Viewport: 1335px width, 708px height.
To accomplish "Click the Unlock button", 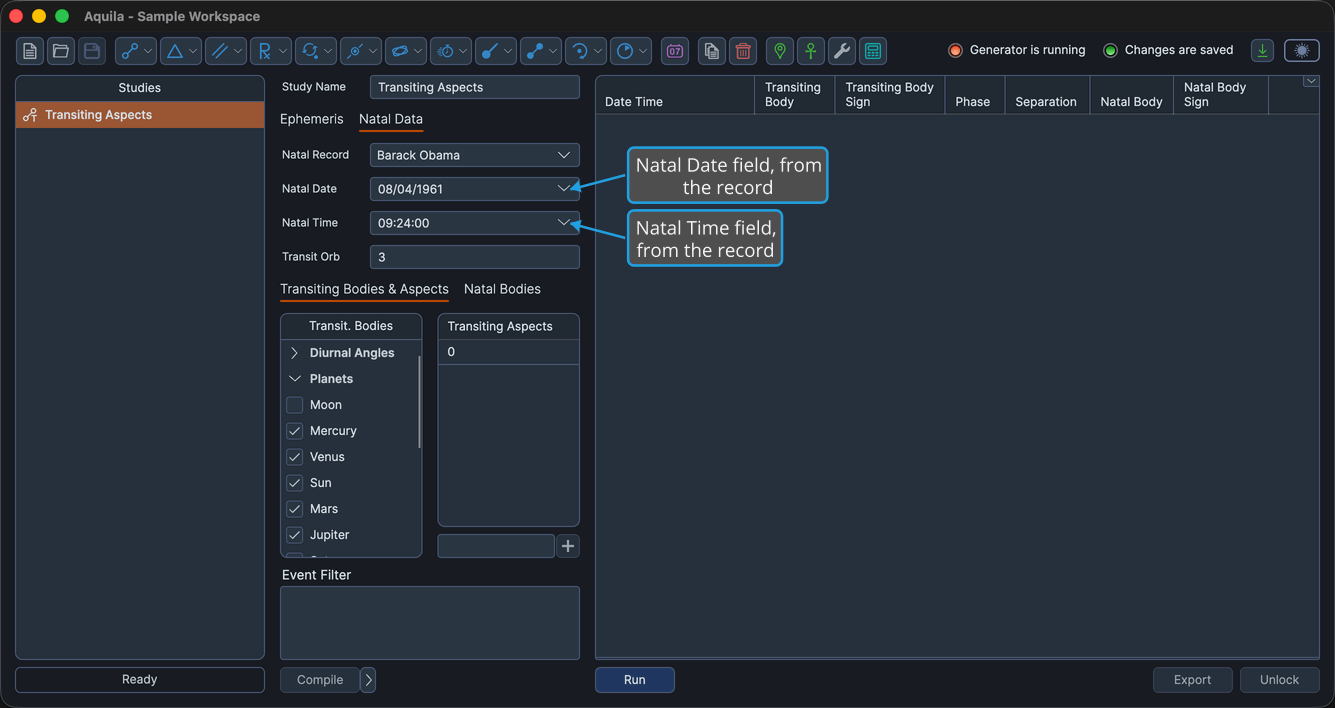I will point(1279,680).
